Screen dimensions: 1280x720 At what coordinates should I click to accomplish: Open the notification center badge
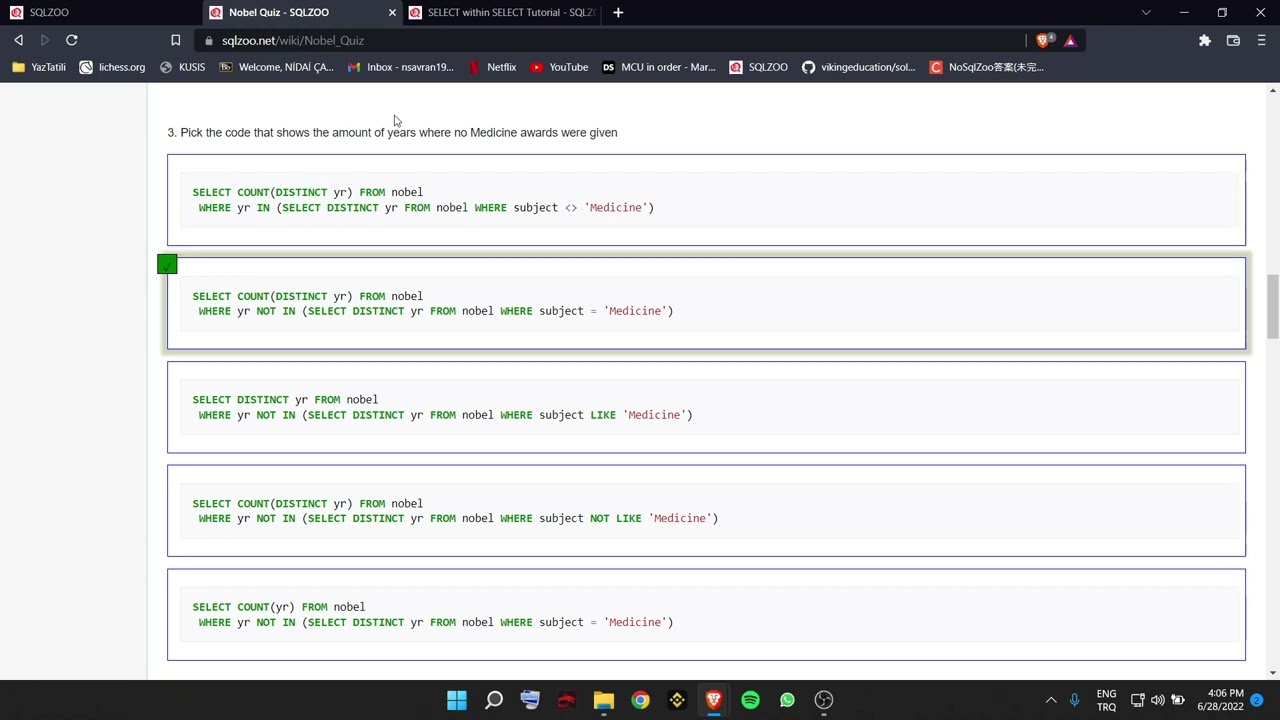pos(1257,700)
